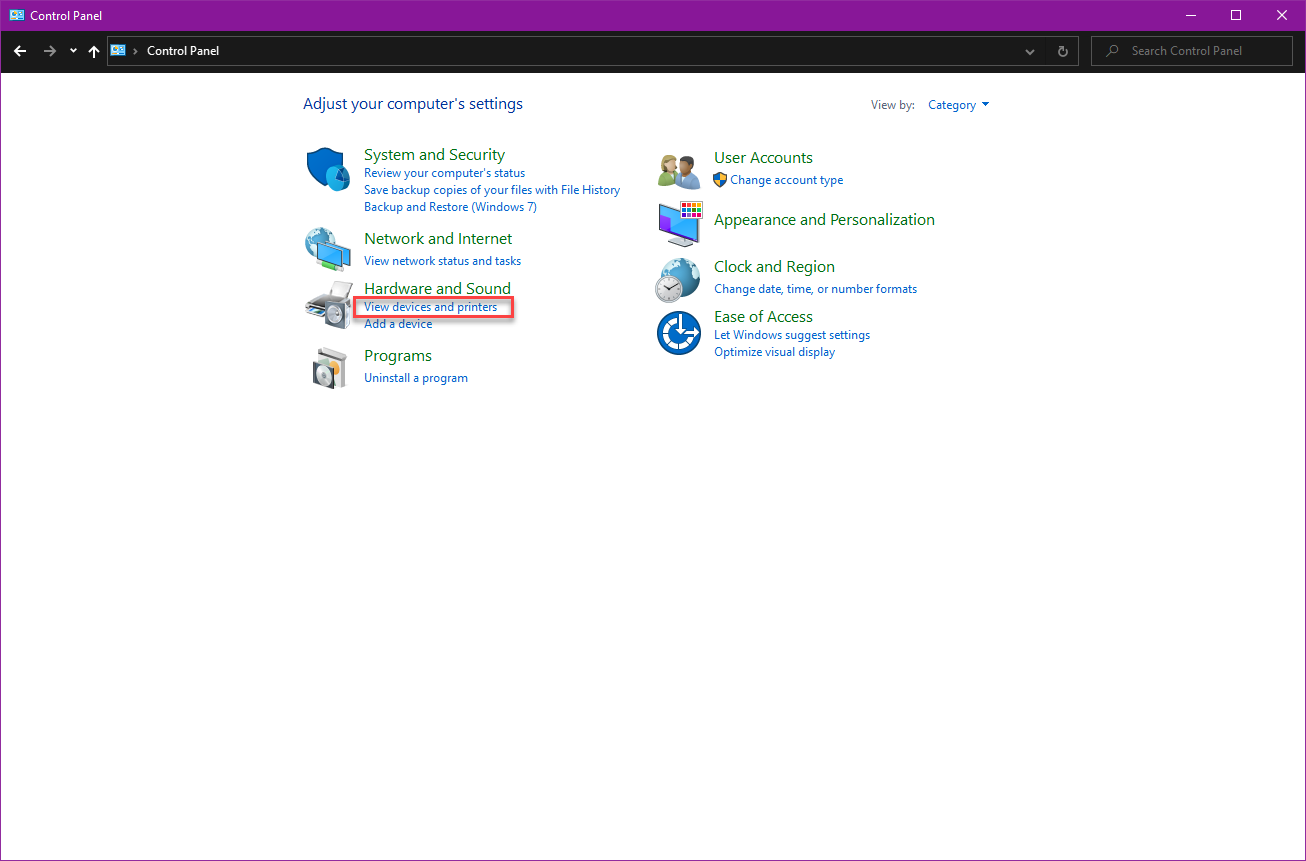The width and height of the screenshot is (1306, 861).
Task: Open the System and Security shield icon
Action: point(327,169)
